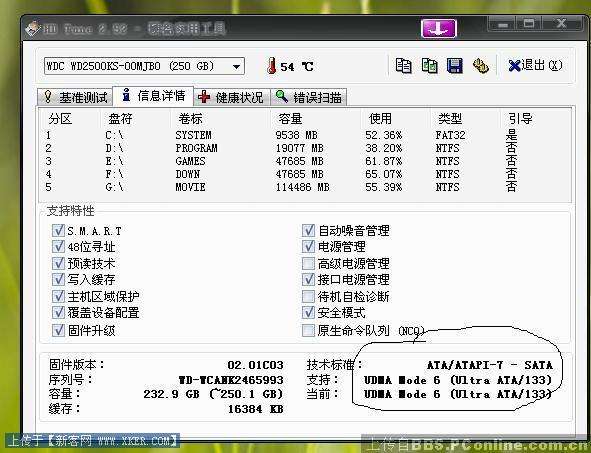Image resolution: width=591 pixels, height=453 pixels.
Task: Select the SYSTEM partition label
Action: 193,135
